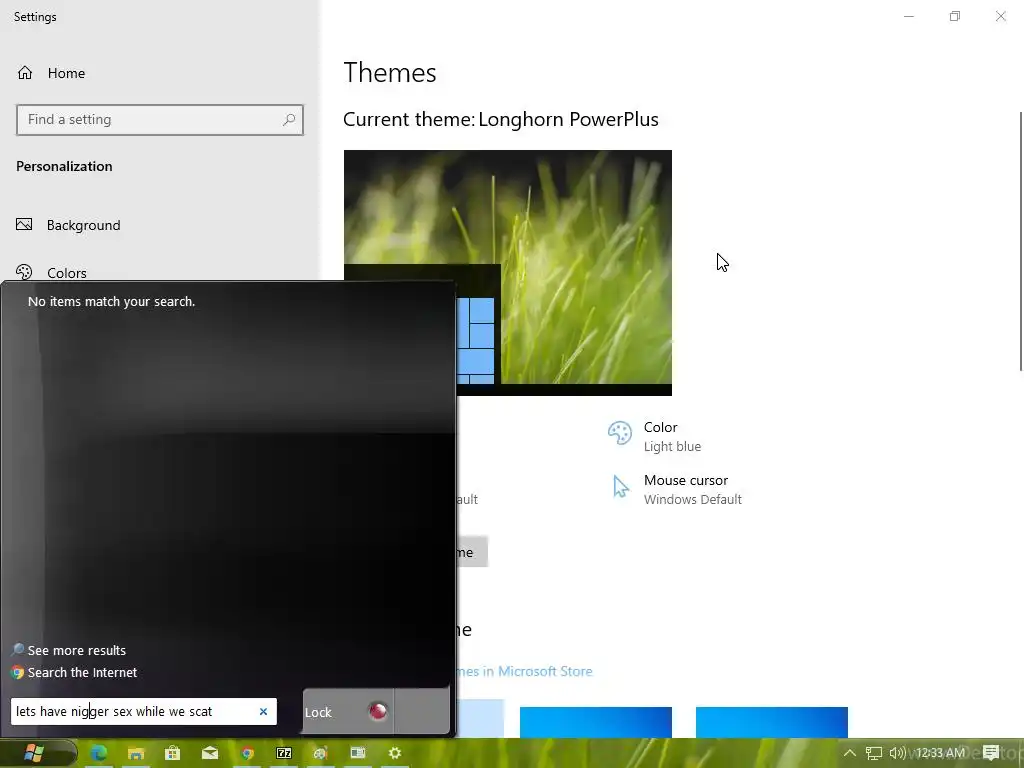Screen dimensions: 1024x768
Task: Click See more results in Start menu
Action: [x=77, y=650]
